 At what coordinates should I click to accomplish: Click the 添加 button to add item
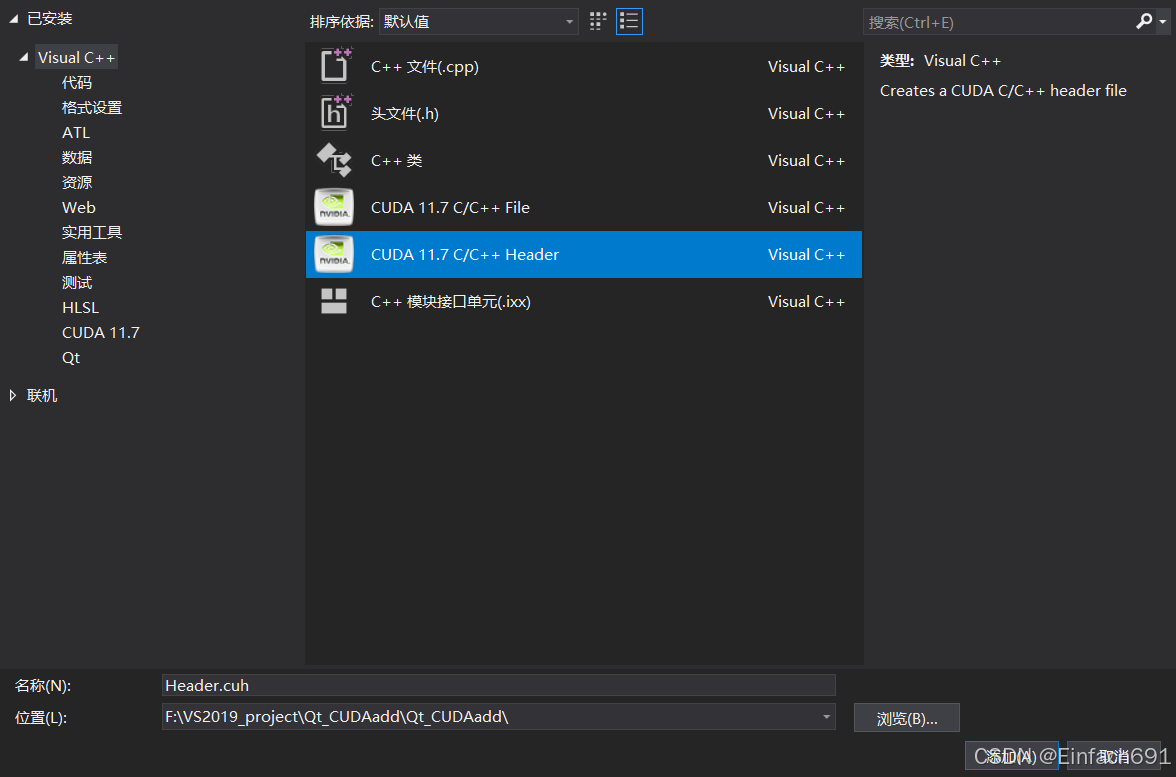point(1011,757)
